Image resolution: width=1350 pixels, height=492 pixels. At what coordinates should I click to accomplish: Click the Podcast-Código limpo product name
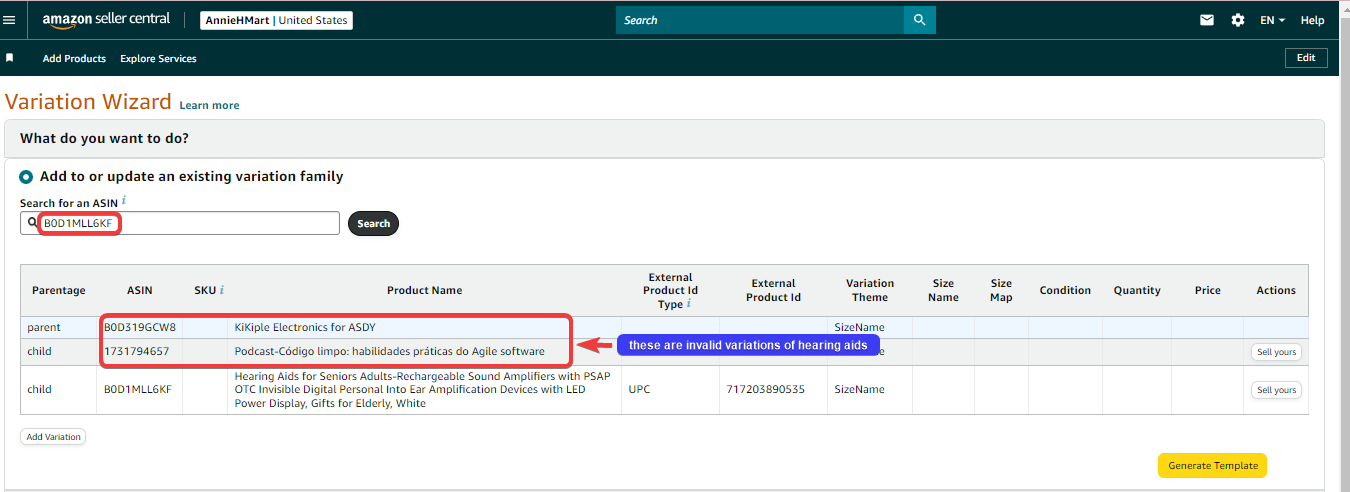[x=390, y=352]
